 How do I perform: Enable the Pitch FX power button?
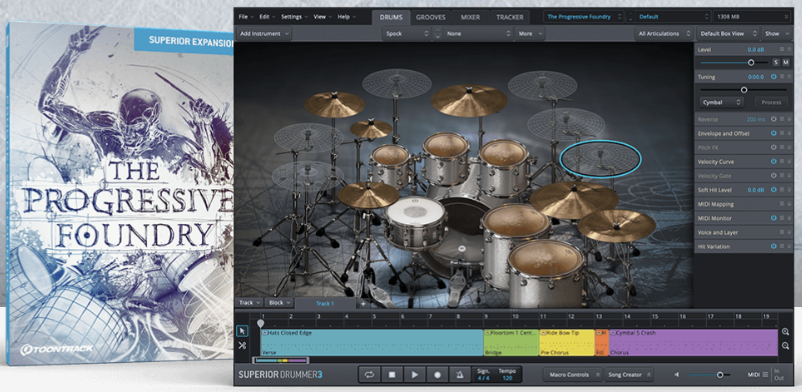(x=773, y=147)
